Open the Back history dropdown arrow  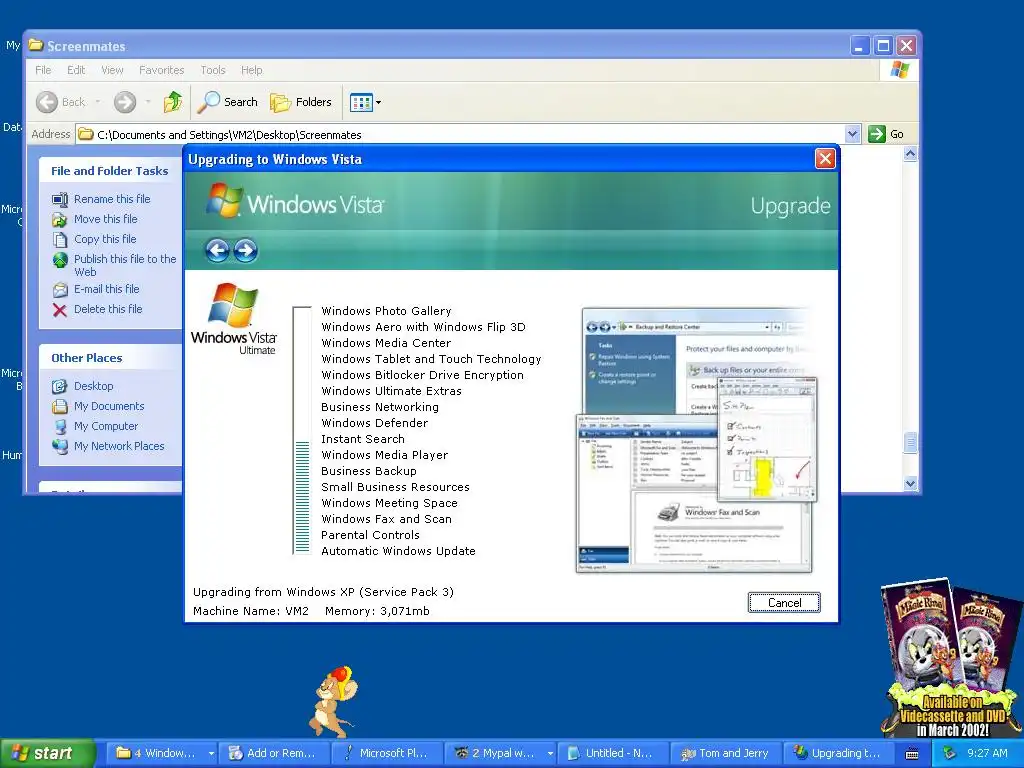[98, 102]
